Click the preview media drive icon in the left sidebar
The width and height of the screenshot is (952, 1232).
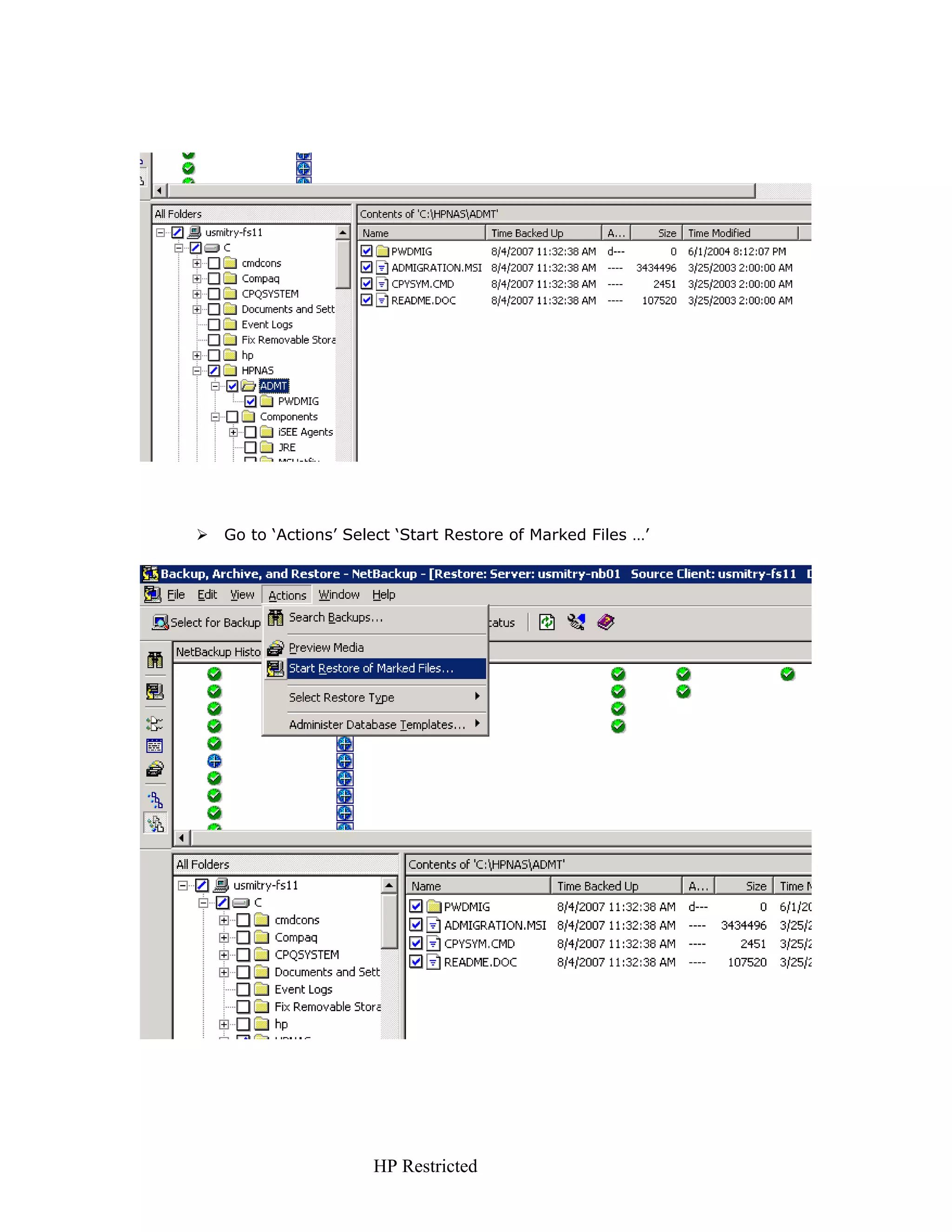[155, 769]
